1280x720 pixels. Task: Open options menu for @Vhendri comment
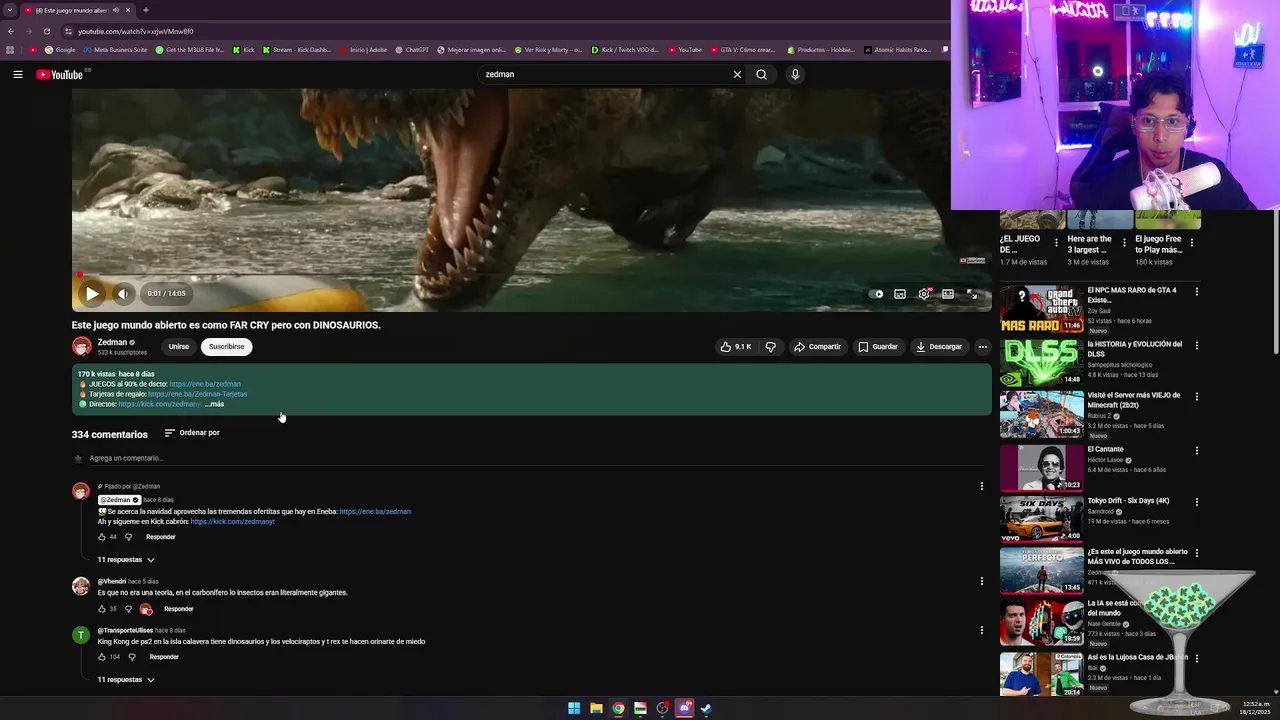[981, 581]
